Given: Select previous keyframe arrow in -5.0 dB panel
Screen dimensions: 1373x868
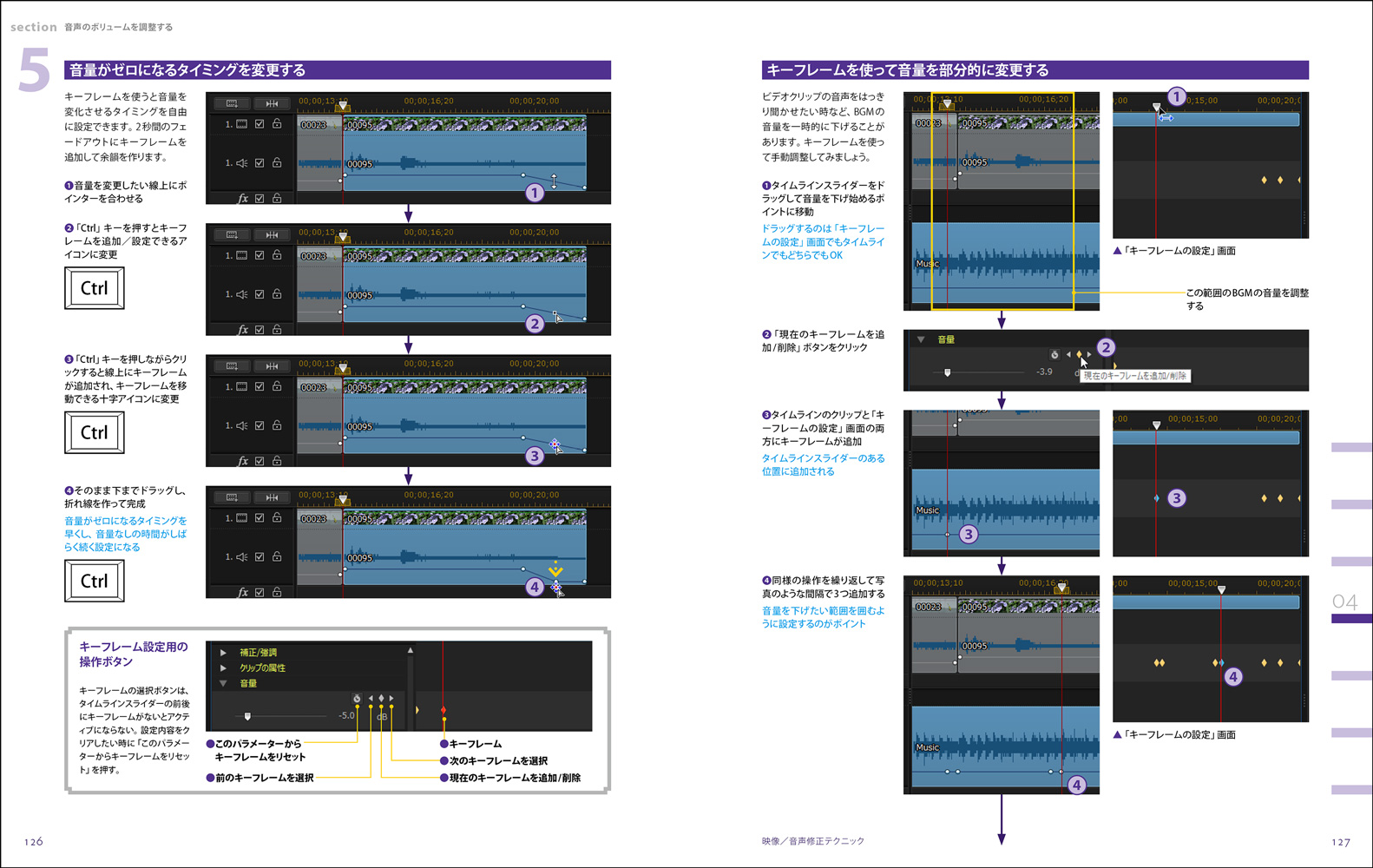Looking at the screenshot, I should pyautogui.click(x=371, y=698).
